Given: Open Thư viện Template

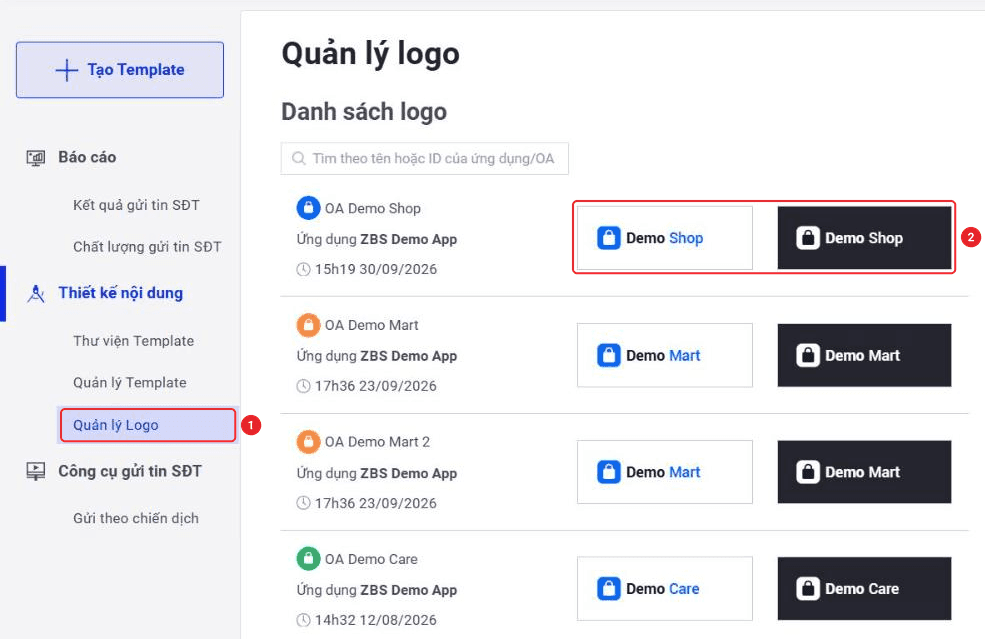Looking at the screenshot, I should coord(133,341).
